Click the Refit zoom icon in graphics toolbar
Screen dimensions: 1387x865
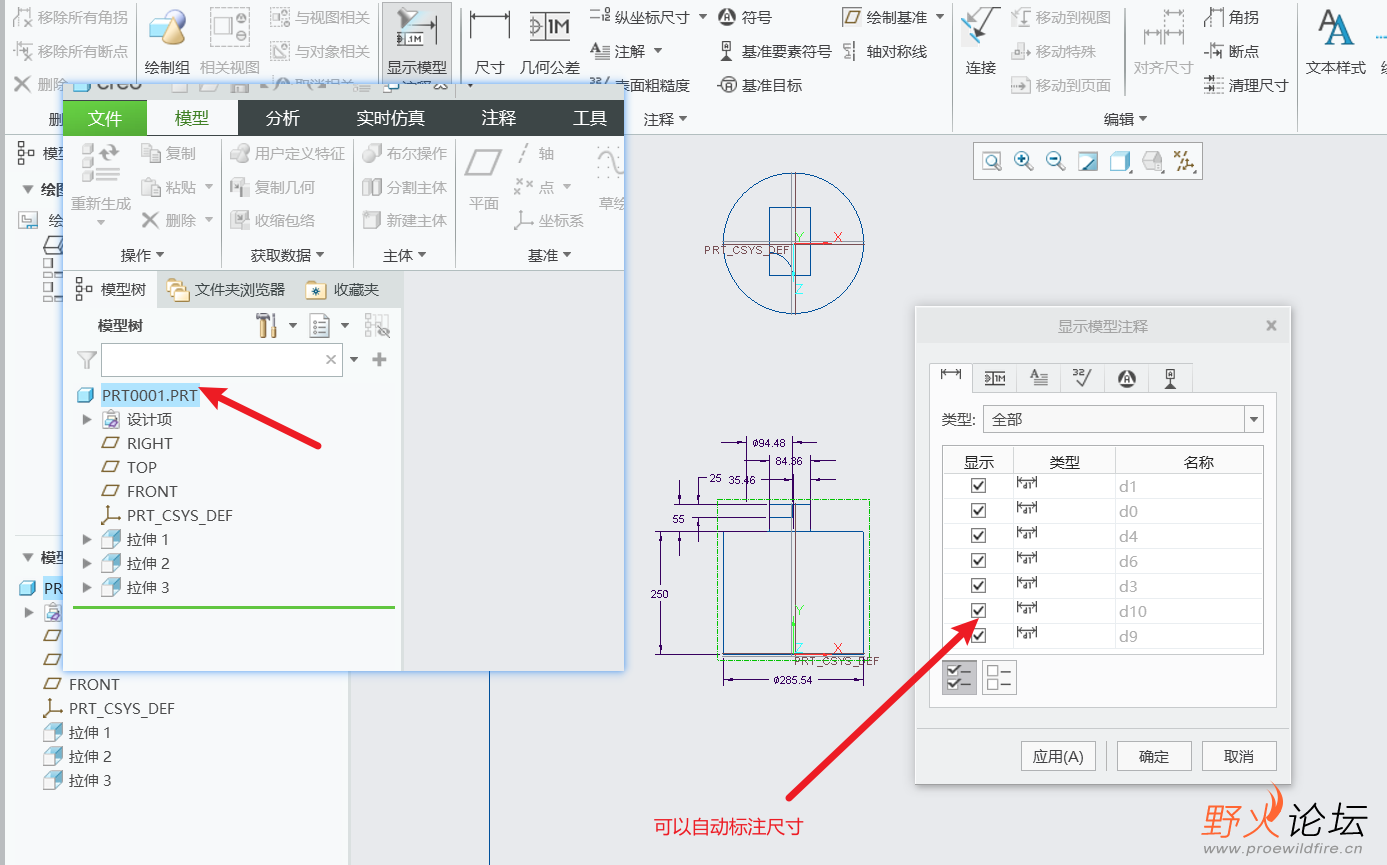tap(991, 161)
